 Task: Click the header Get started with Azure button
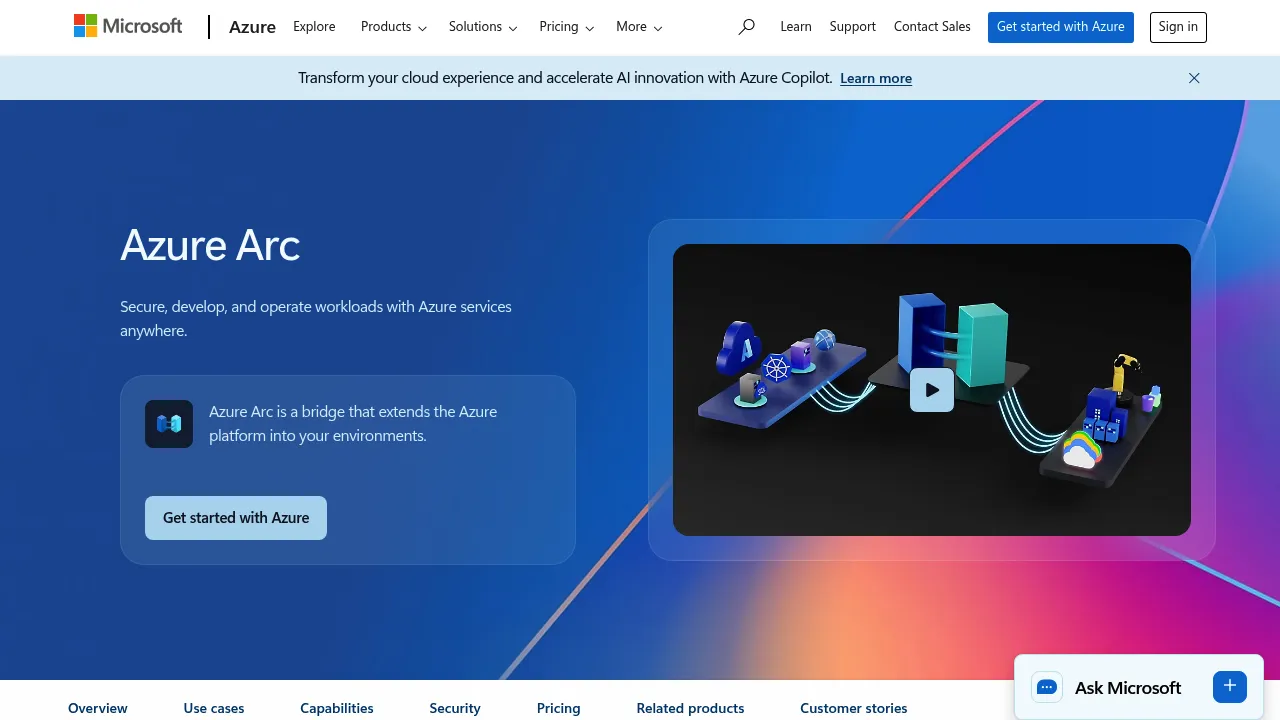[1061, 27]
